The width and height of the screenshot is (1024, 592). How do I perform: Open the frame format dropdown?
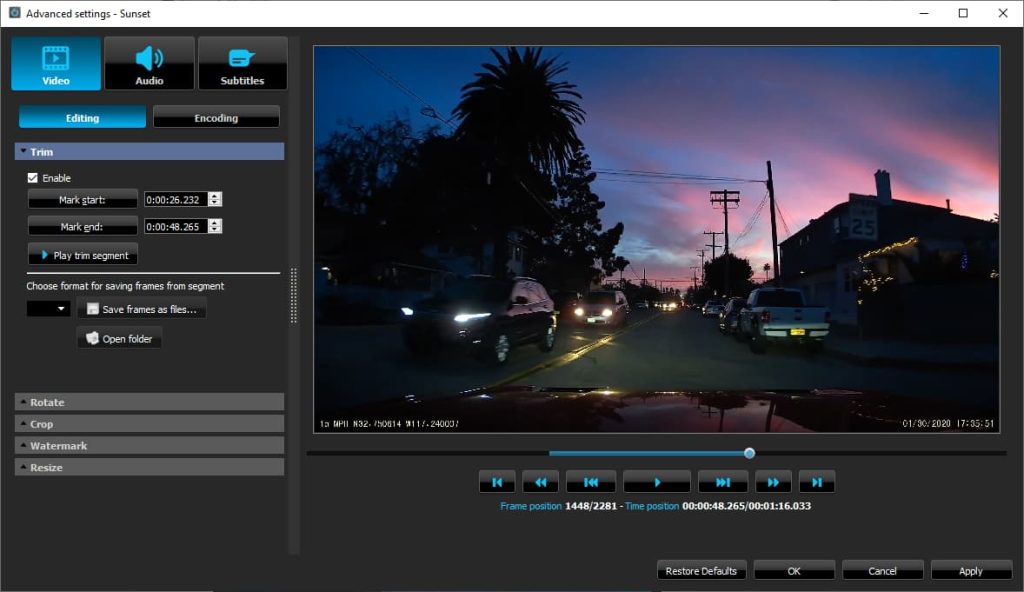click(46, 308)
